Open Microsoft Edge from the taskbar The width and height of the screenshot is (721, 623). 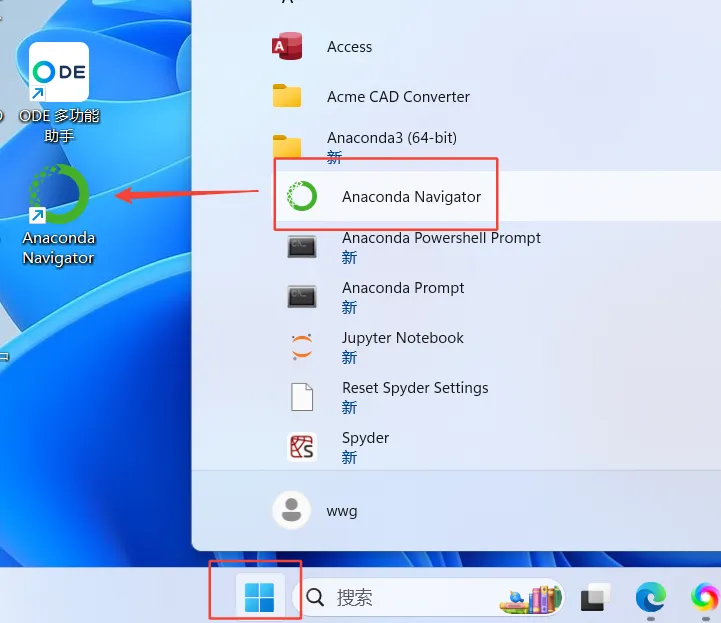pos(651,597)
